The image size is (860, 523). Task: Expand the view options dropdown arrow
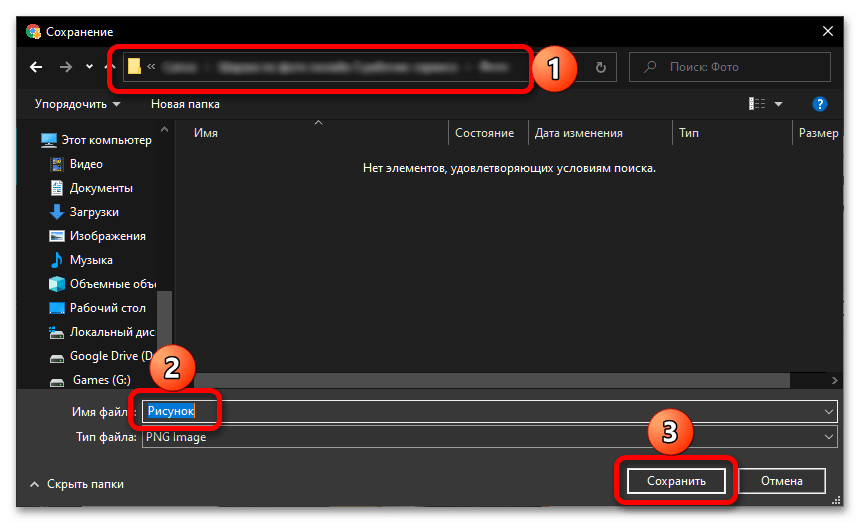tap(778, 104)
